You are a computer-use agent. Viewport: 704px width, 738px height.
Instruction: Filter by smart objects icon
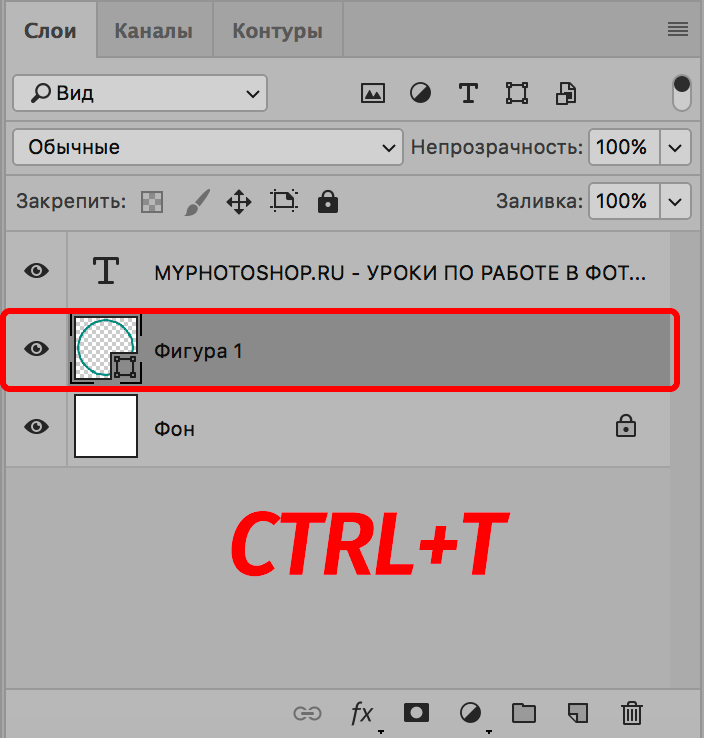(566, 93)
